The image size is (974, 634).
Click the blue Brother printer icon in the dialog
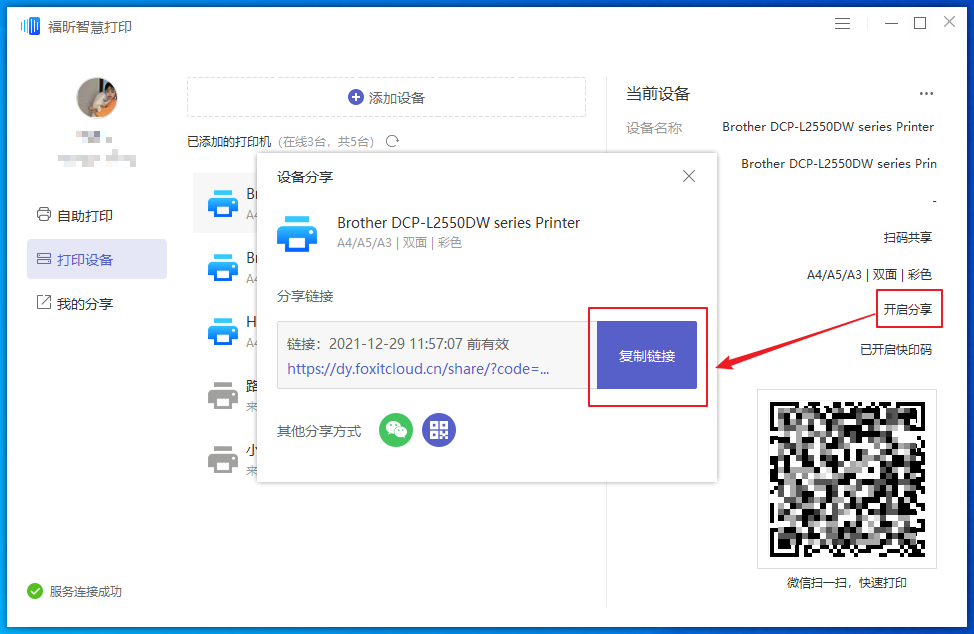coord(297,233)
